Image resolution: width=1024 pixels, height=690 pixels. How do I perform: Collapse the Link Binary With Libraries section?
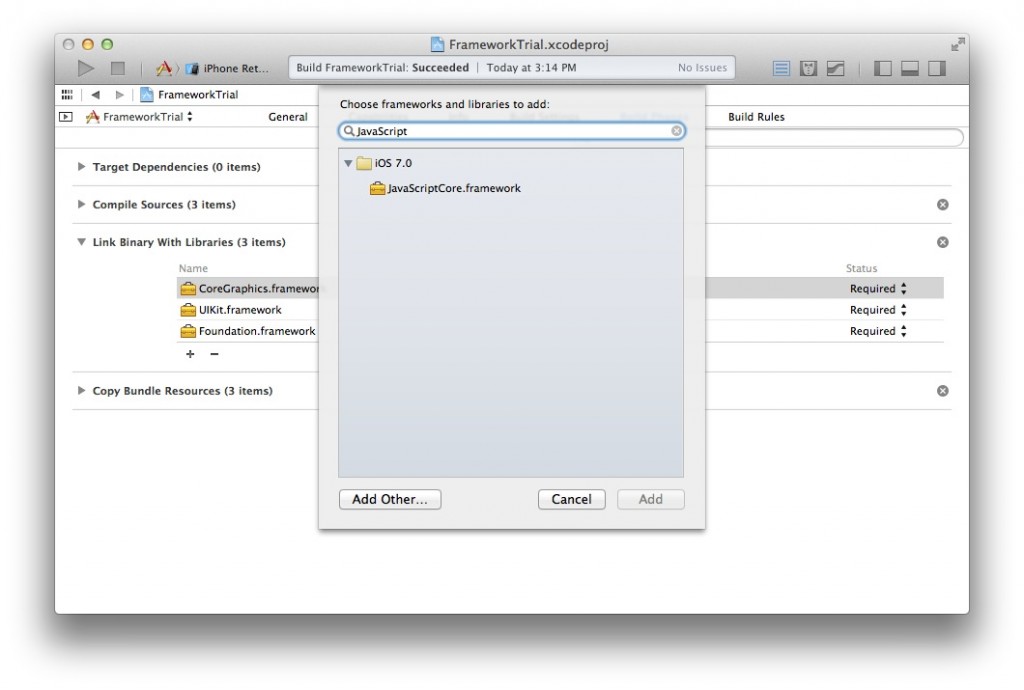(x=81, y=242)
